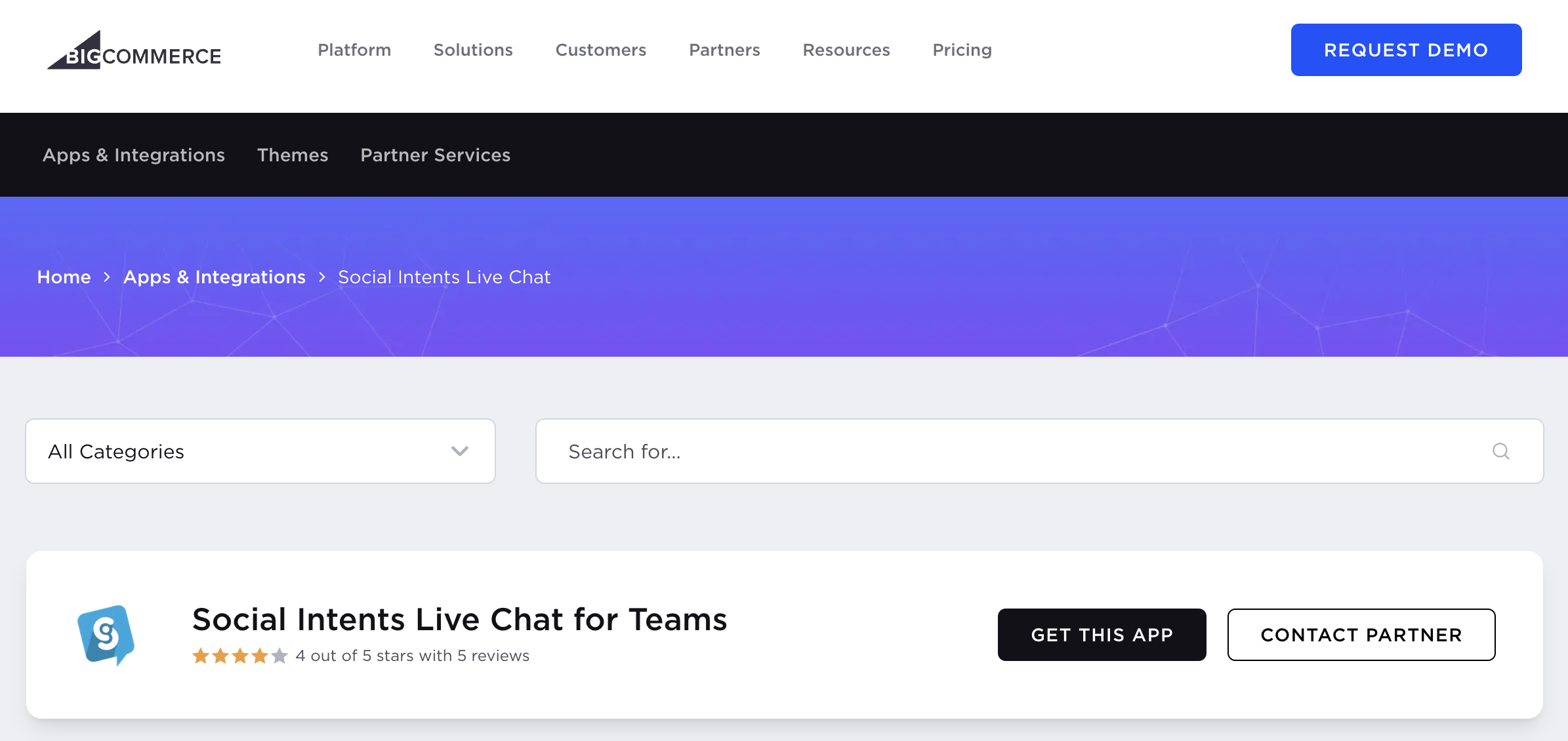Open the Apps & Integrations breadcrumb
The image size is (1568, 741).
click(214, 277)
